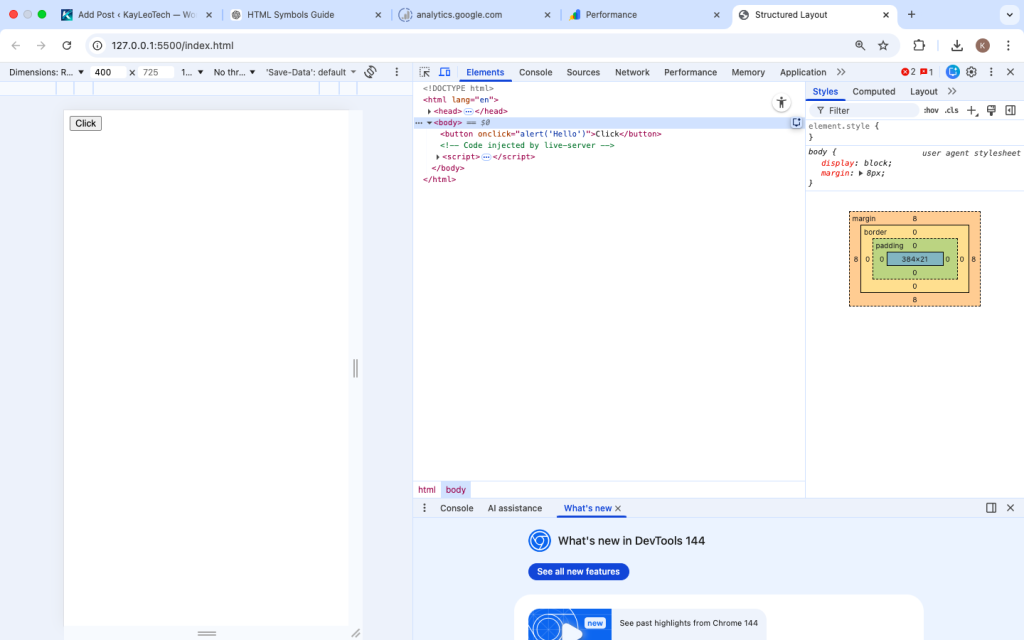Bookmark this page with the star icon
The image size is (1024, 640).
(x=883, y=45)
